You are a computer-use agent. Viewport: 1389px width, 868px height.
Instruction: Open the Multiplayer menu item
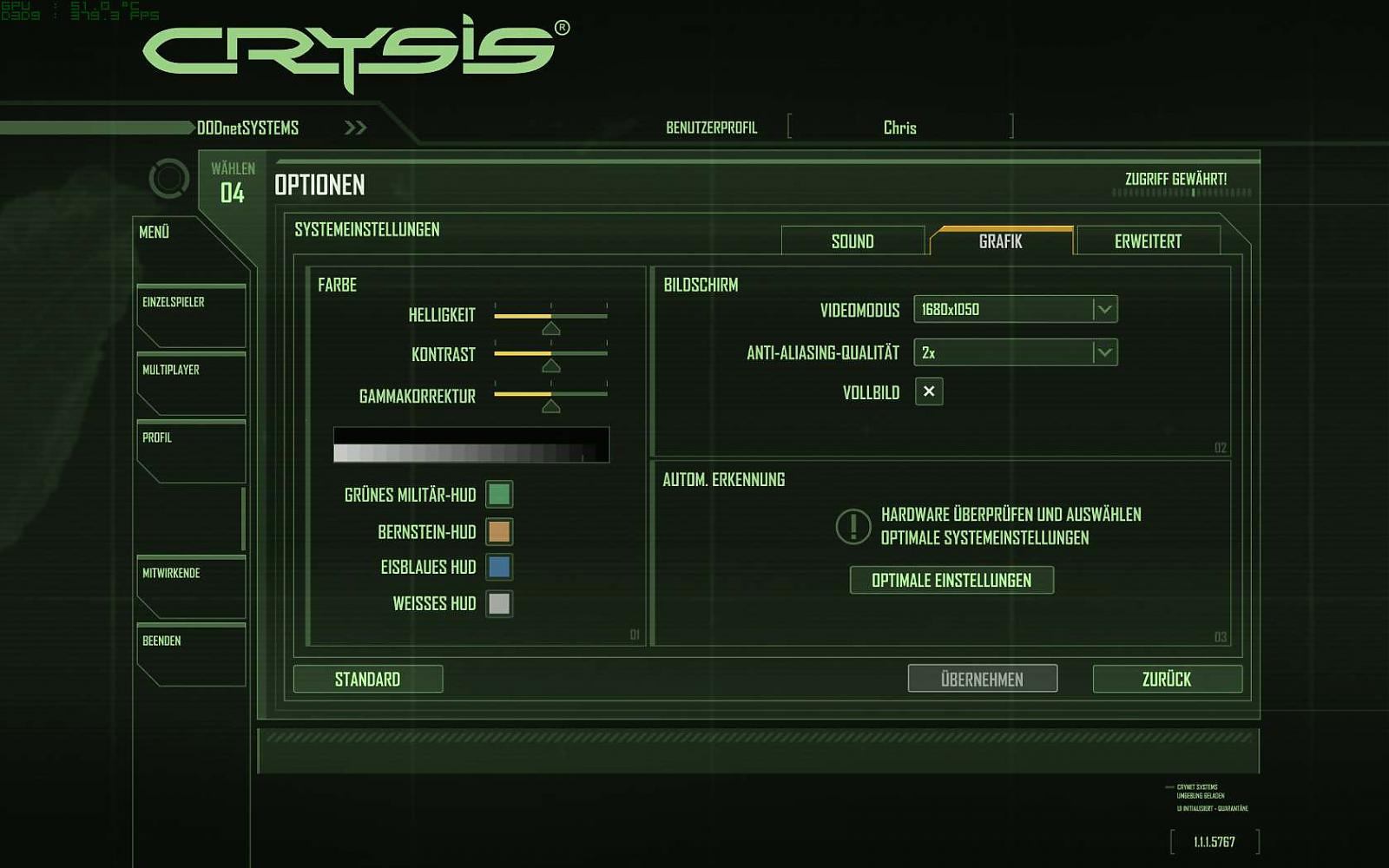191,384
